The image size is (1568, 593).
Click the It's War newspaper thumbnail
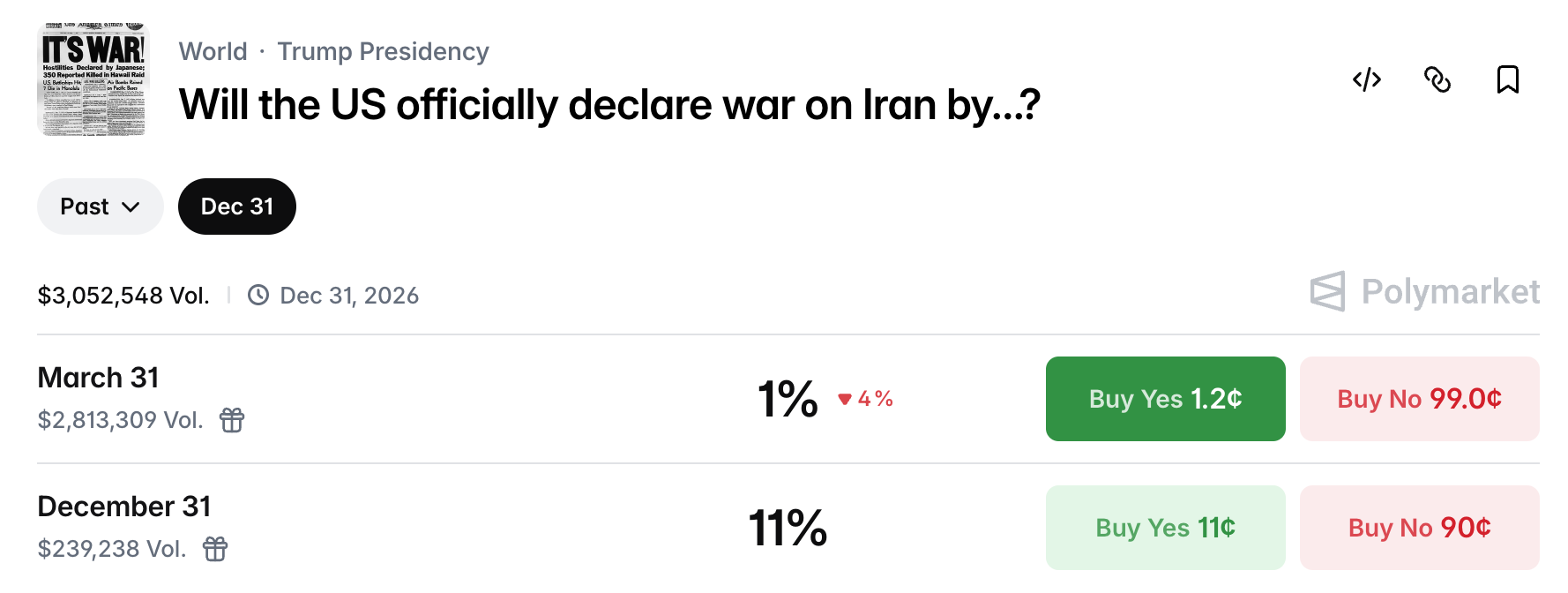pos(93,79)
